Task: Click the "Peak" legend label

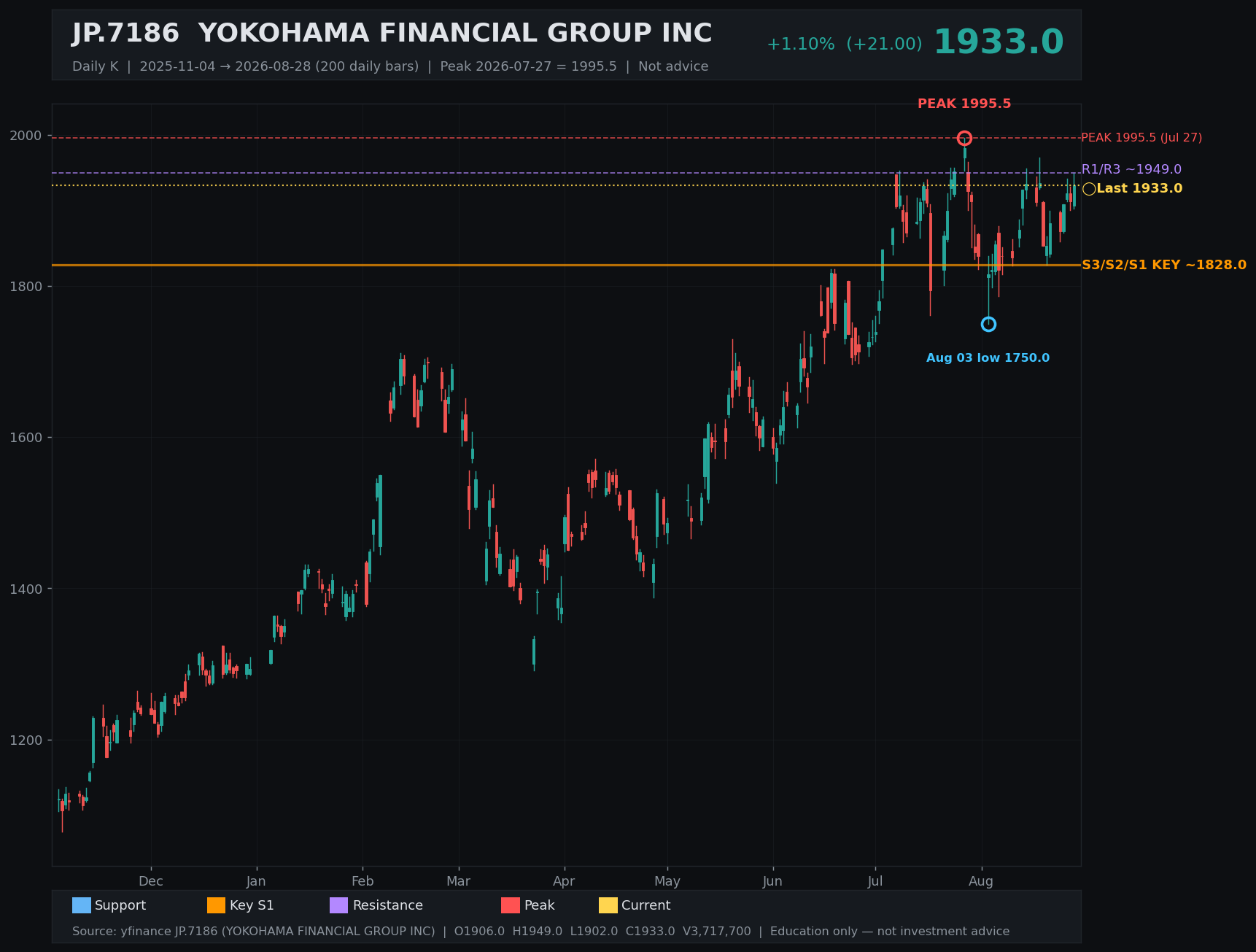Action: coord(540,905)
